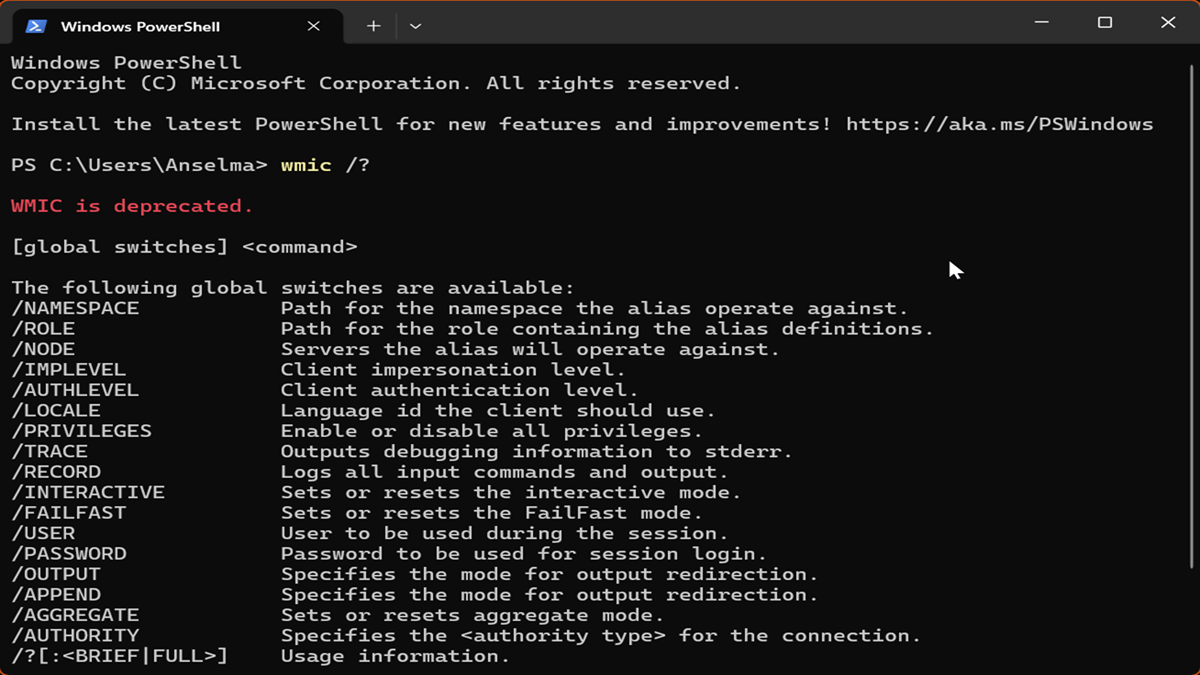The image size is (1200, 675).
Task: Click the /FAILFAST switch name
Action: click(69, 513)
